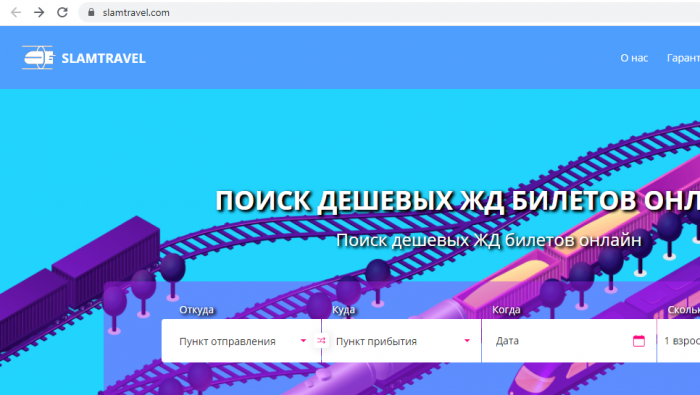Open the О нас menu item
The height and width of the screenshot is (395, 700).
pyautogui.click(x=634, y=58)
